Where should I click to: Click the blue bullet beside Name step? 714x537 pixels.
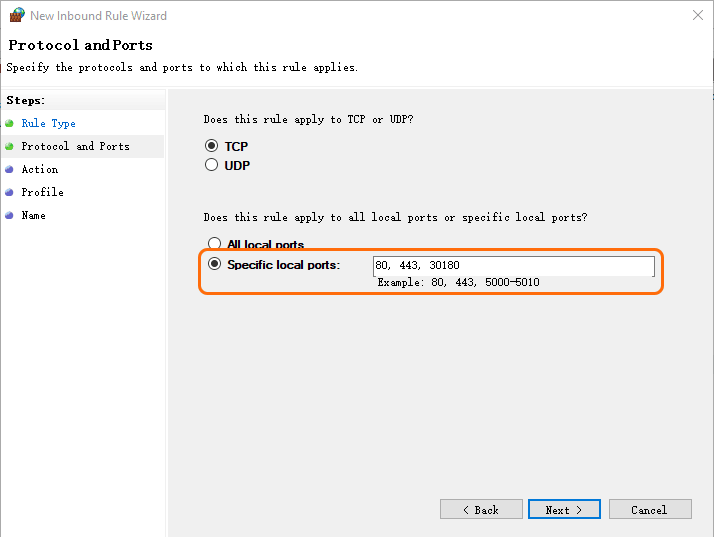pos(9,215)
